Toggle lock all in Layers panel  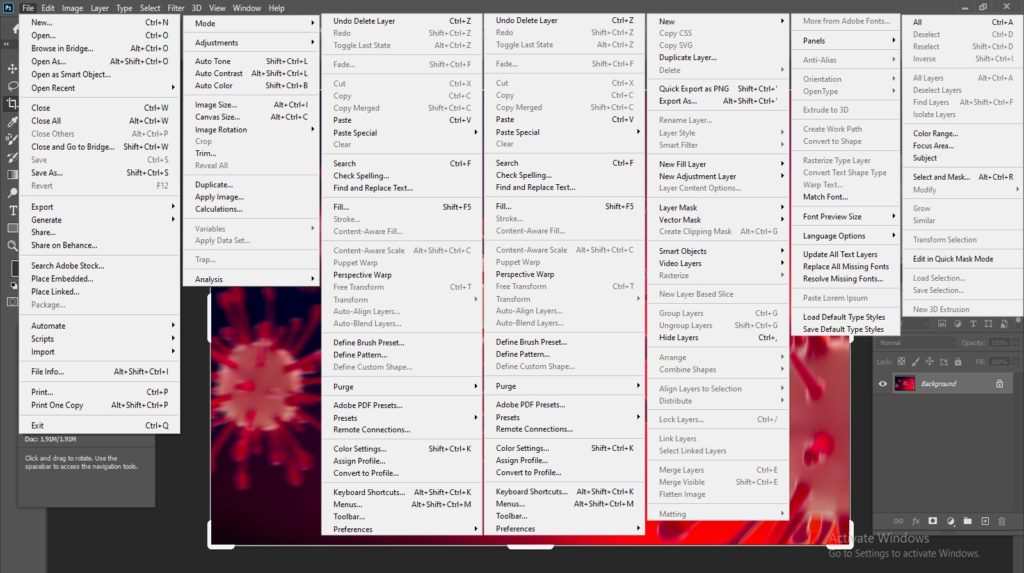958,361
